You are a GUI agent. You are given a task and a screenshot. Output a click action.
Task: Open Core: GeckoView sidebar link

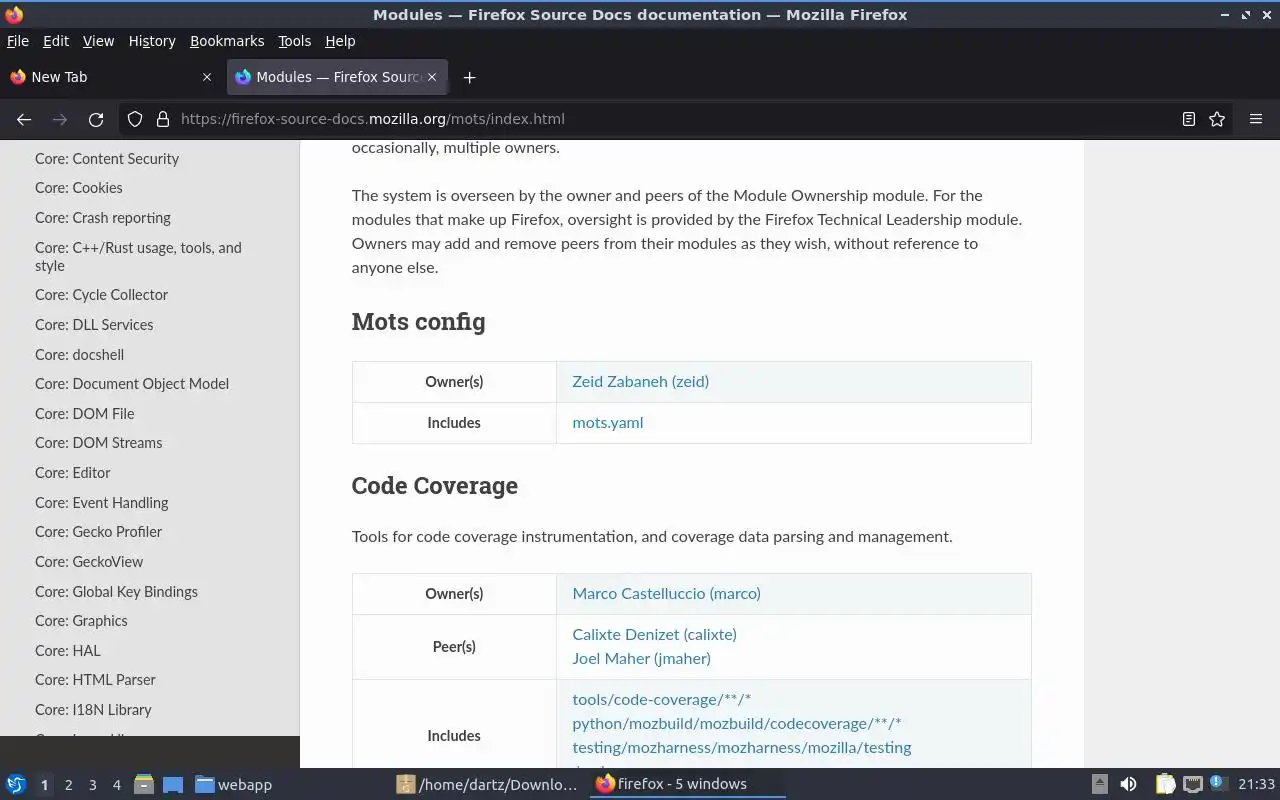pyautogui.click(x=89, y=562)
